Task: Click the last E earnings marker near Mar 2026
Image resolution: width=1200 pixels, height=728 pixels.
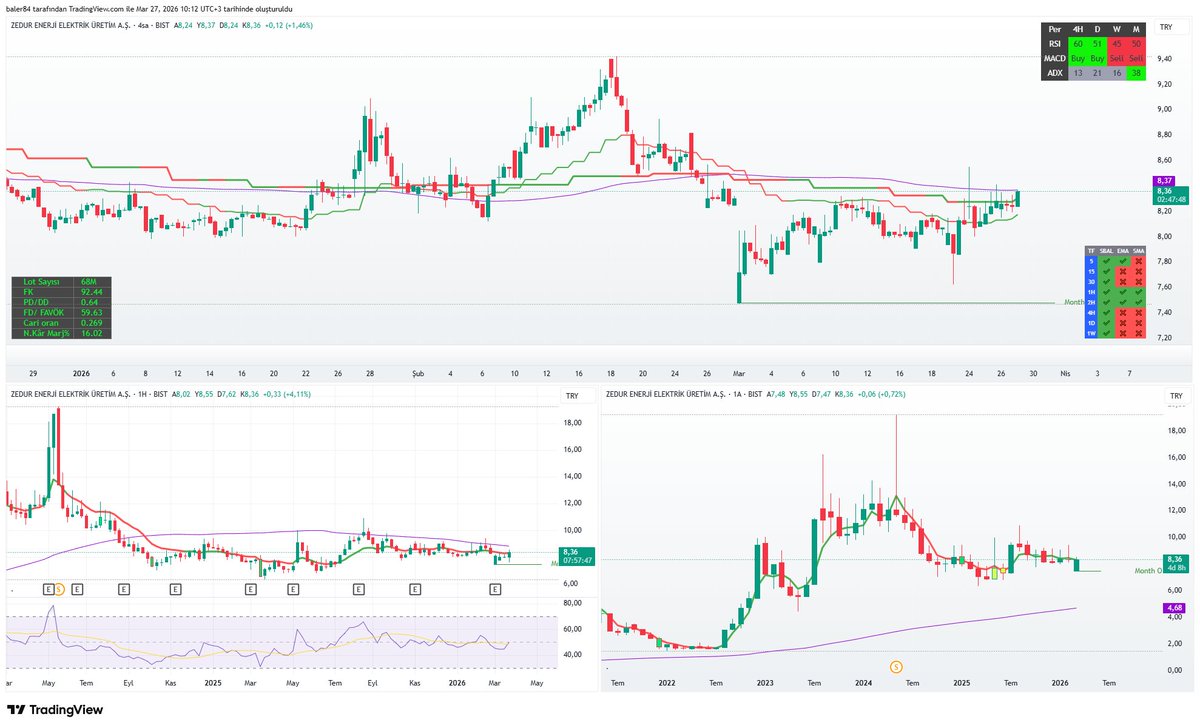Action: pyautogui.click(x=494, y=590)
